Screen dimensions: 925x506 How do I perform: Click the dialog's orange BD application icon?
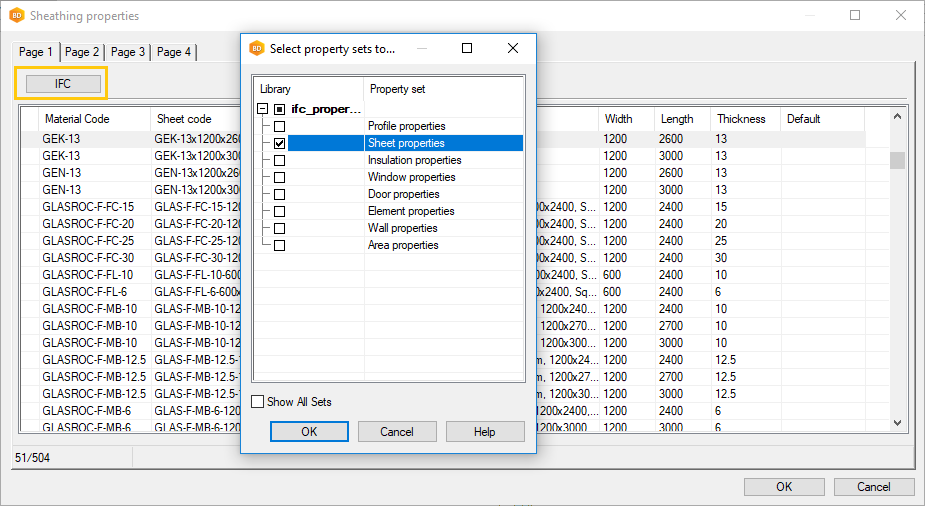point(257,48)
